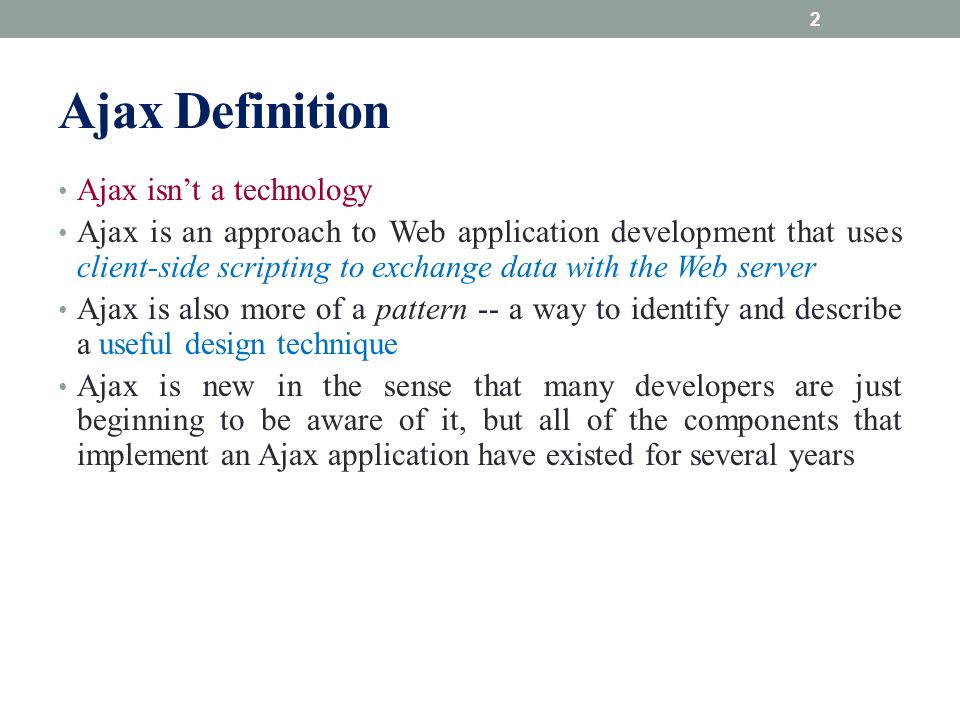Click the line 'implement an Ajax application have existed'
Screen dimensions: 960x720
click(466, 456)
